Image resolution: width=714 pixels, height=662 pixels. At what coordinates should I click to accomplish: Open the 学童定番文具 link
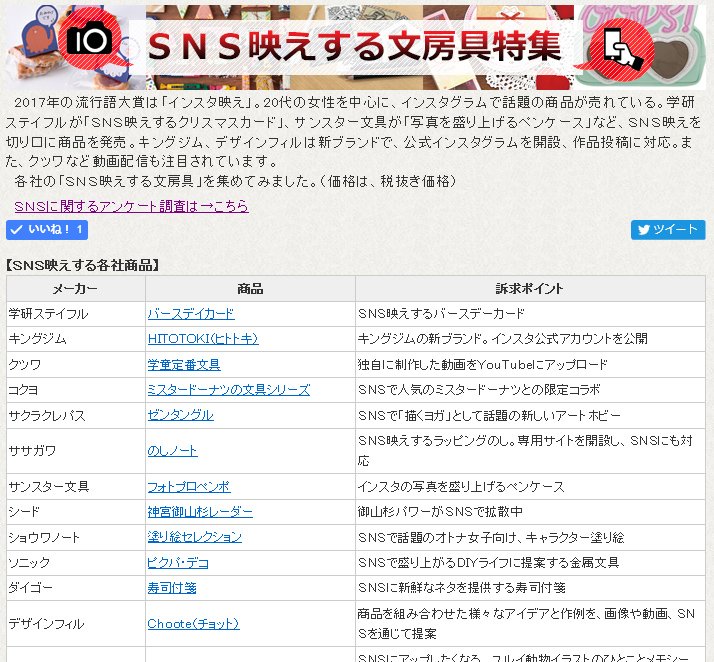pos(184,365)
